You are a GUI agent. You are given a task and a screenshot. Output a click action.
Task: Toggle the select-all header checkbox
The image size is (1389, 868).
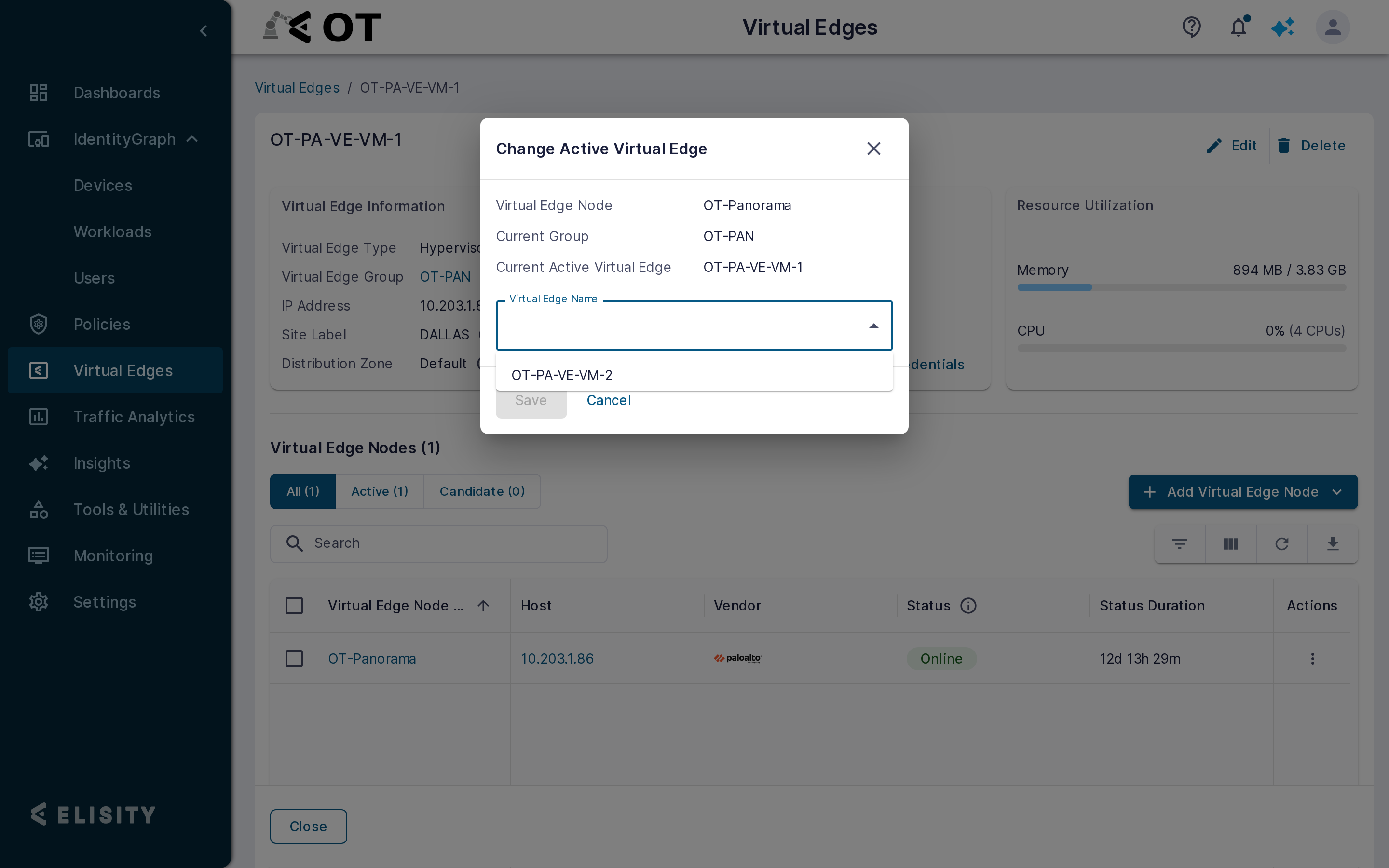pyautogui.click(x=295, y=606)
